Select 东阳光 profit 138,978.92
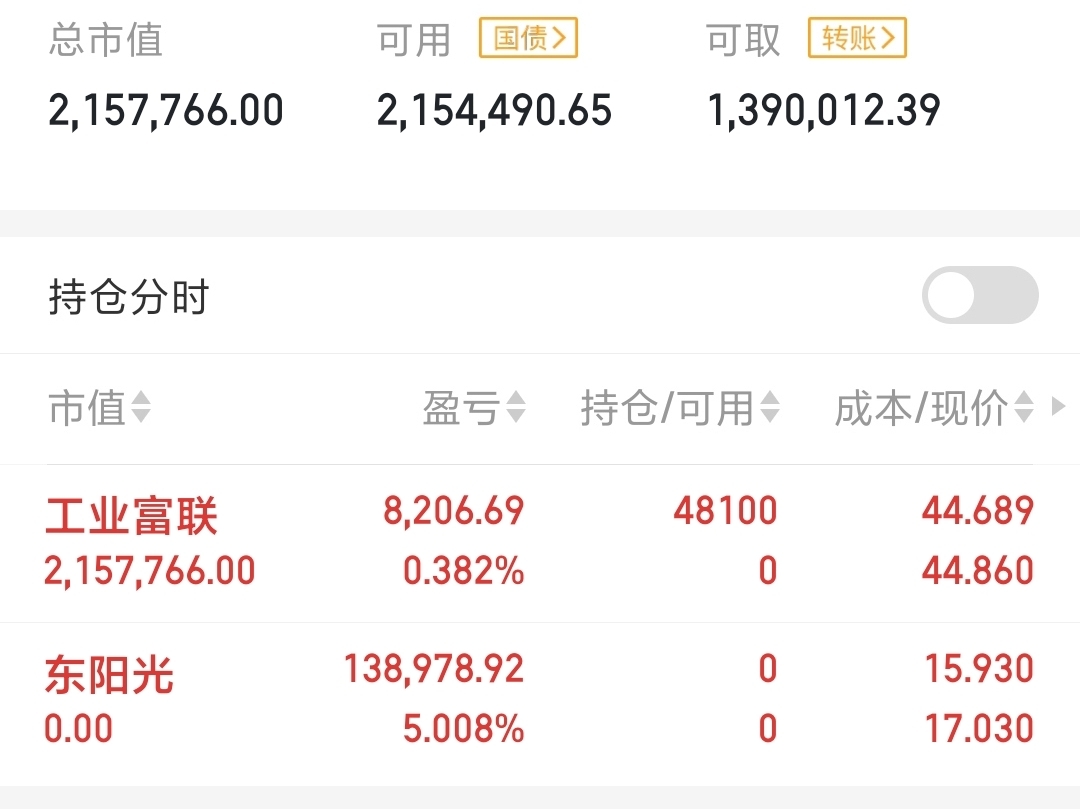This screenshot has height=810, width=1080. [x=434, y=669]
